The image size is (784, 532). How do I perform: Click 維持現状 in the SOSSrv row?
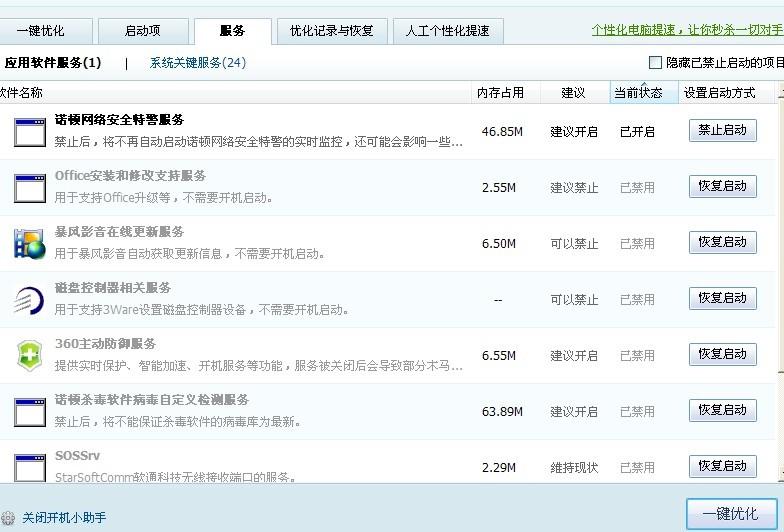[x=574, y=468]
